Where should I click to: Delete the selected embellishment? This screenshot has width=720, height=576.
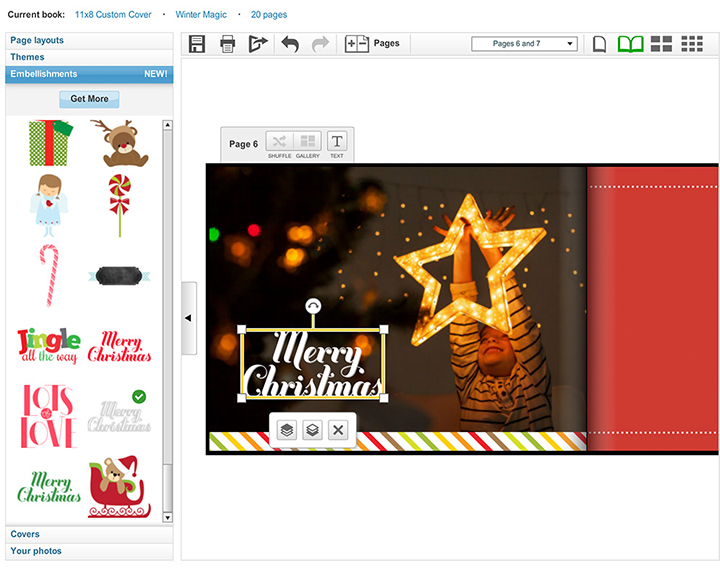(x=338, y=430)
